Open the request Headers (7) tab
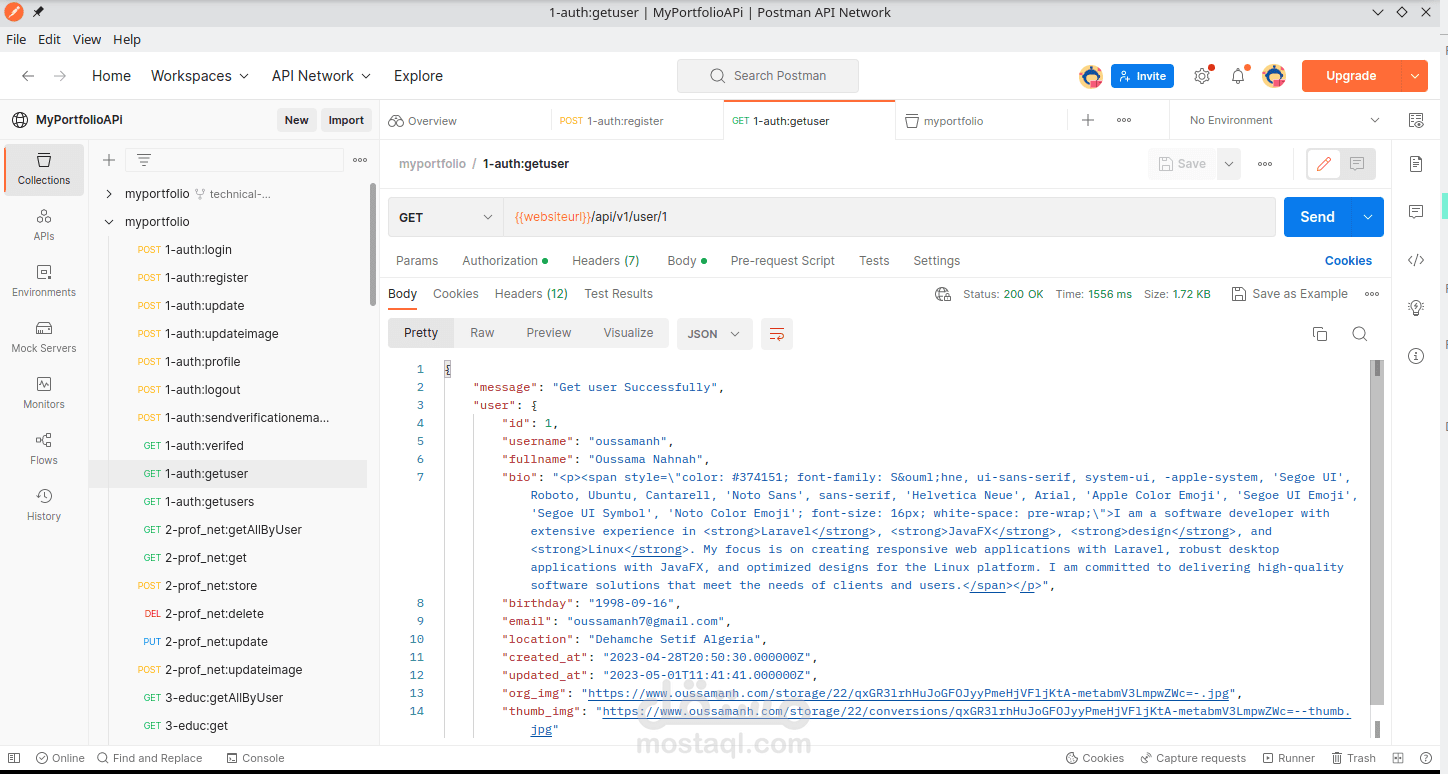The image size is (1448, 774). (x=605, y=261)
